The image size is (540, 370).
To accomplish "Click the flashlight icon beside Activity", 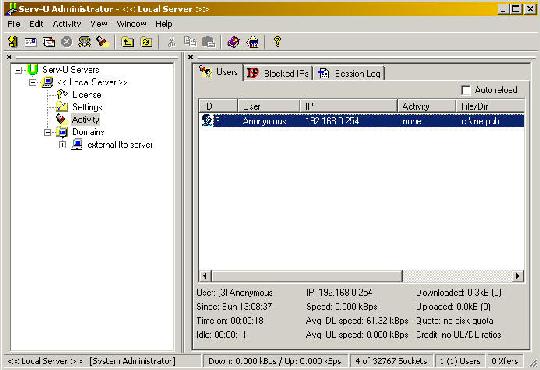I will 61,119.
